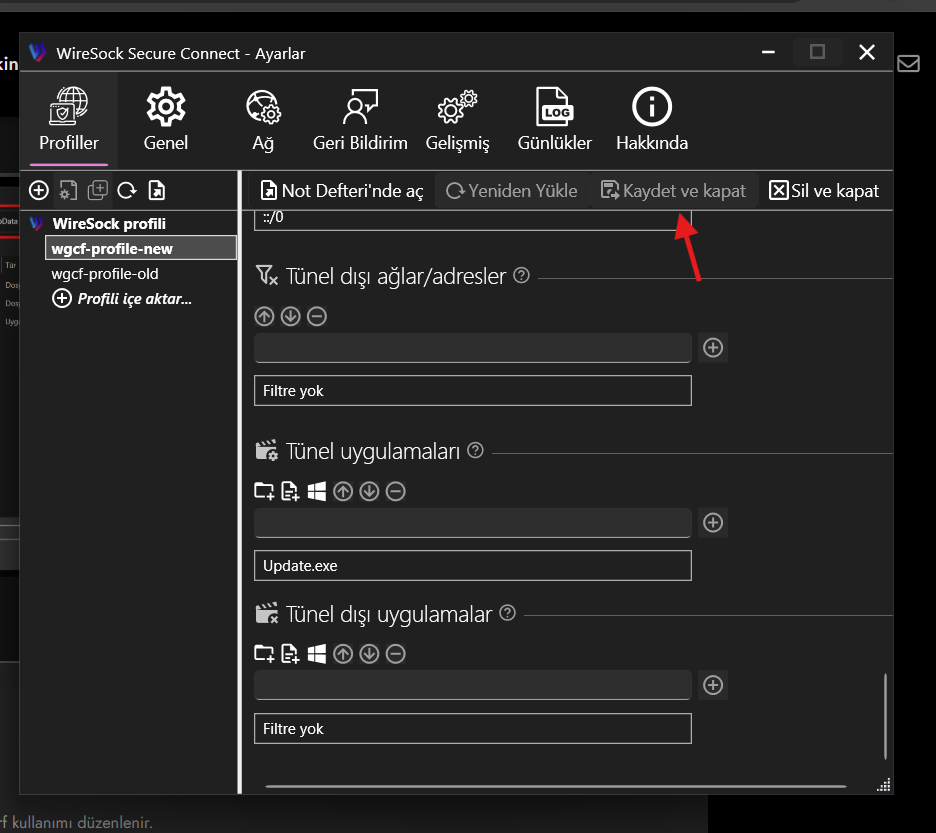Click Kaydet ve kapat button
The image size is (936, 833).
tap(673, 190)
